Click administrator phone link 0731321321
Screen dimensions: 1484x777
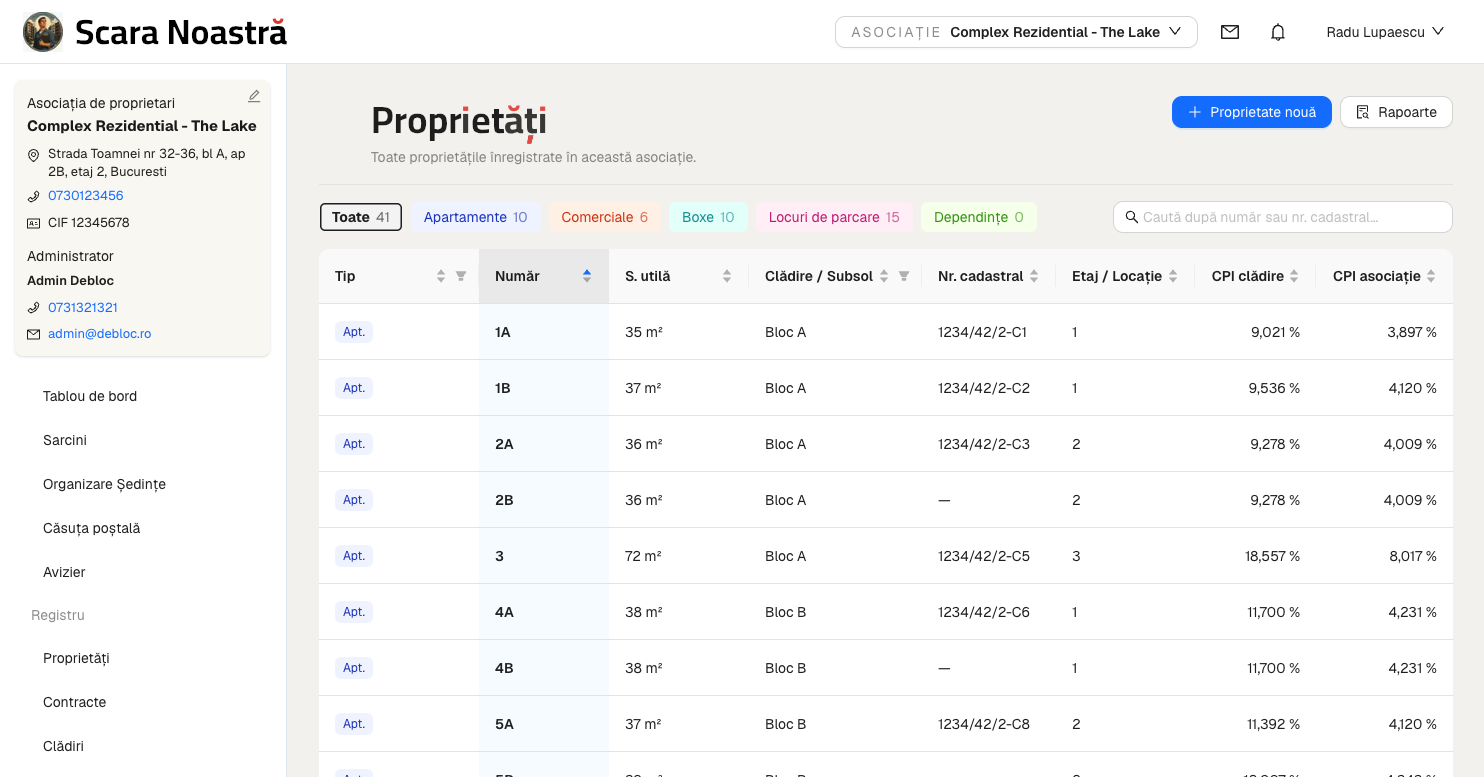pyautogui.click(x=83, y=308)
